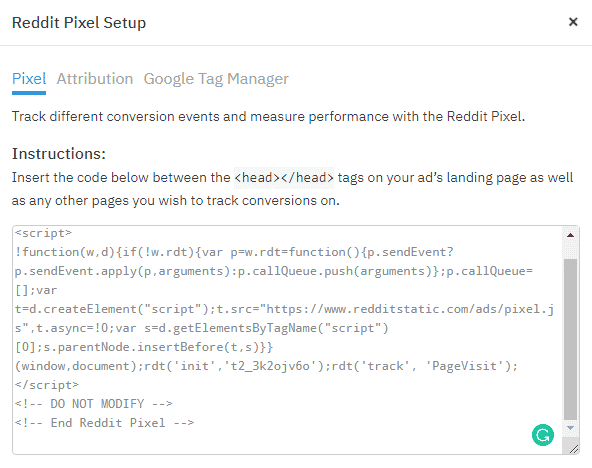This screenshot has width=592, height=468.
Task: Close the Reddit Pixel Setup dialog
Action: tap(573, 22)
